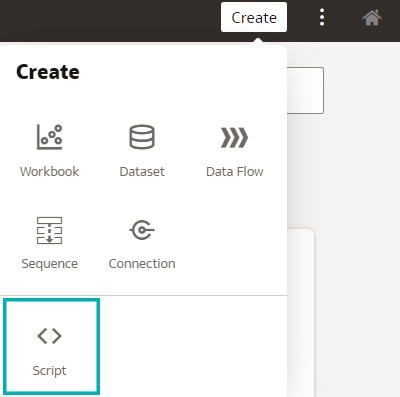Go to Home via house icon
Viewport: 400px width, 397px height.
372,17
